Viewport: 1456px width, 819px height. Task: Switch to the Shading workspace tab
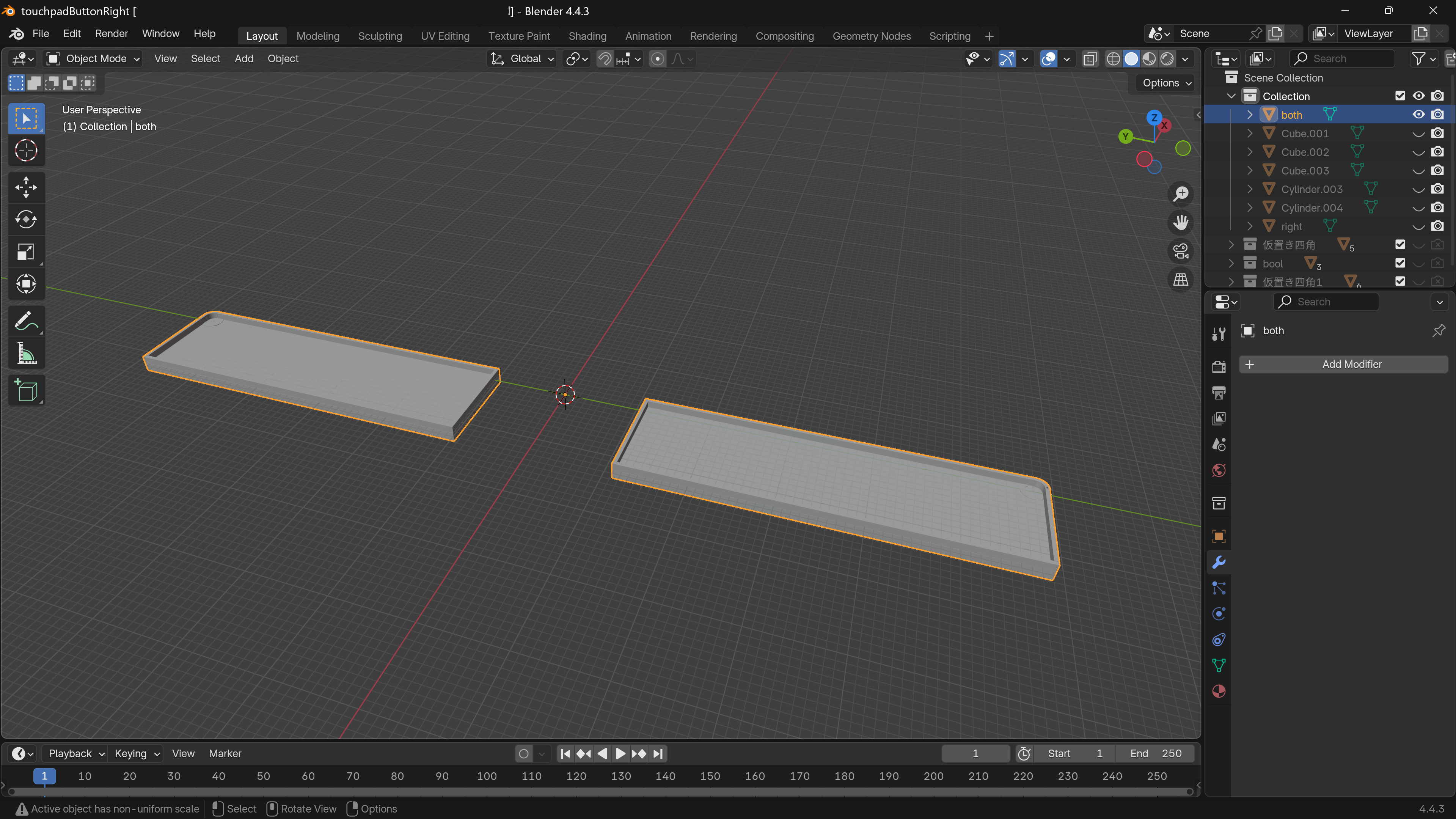coord(587,36)
